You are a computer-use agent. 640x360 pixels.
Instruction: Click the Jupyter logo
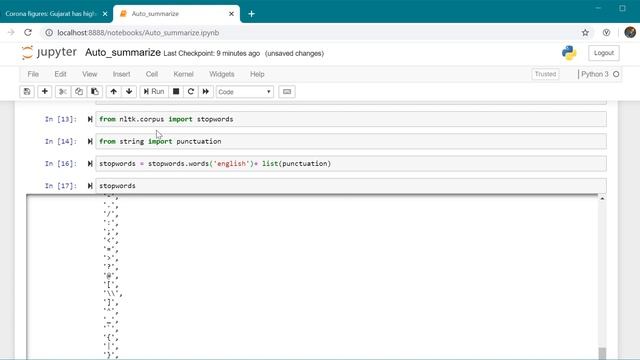coord(49,53)
